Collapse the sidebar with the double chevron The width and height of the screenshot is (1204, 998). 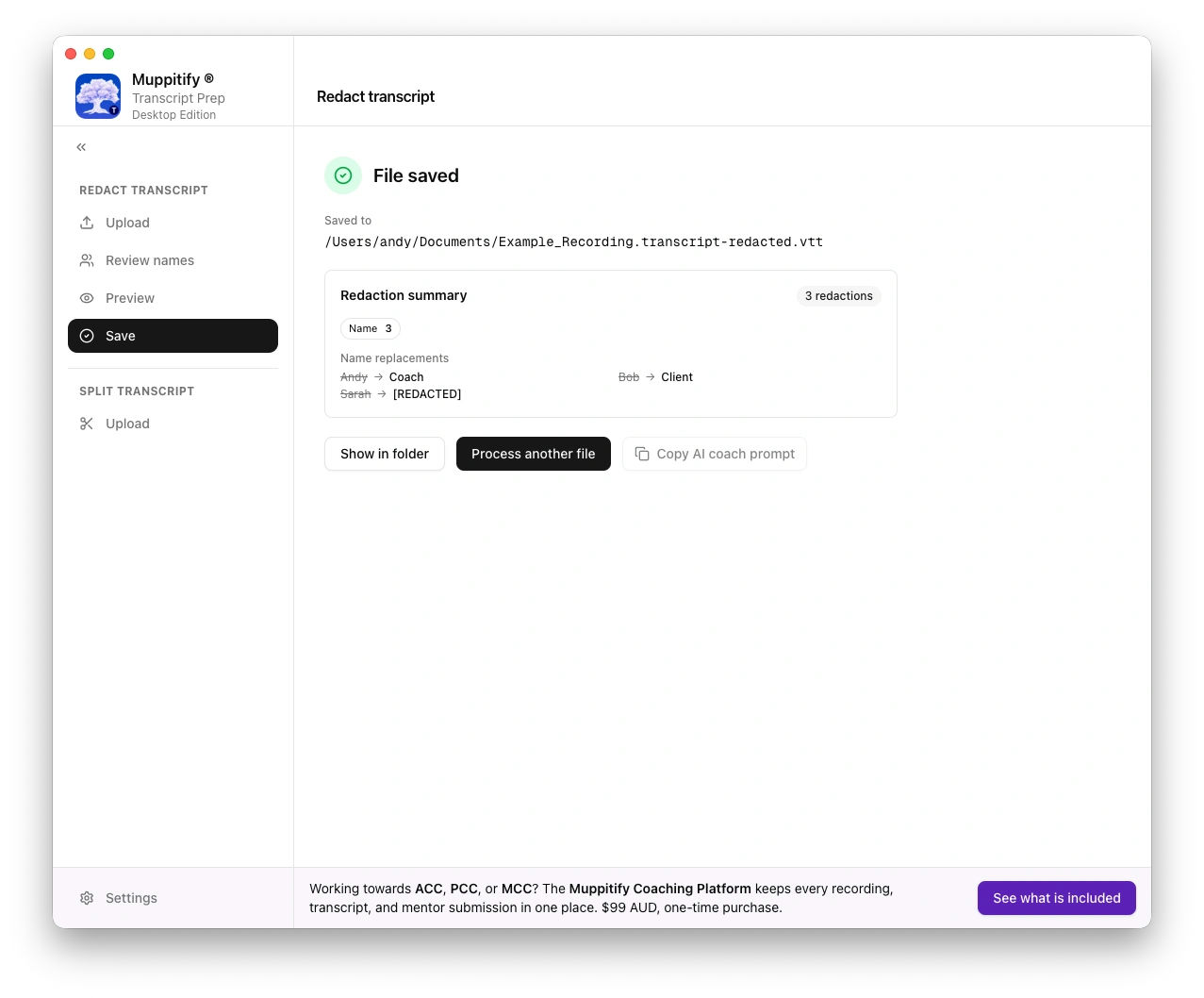(x=81, y=146)
